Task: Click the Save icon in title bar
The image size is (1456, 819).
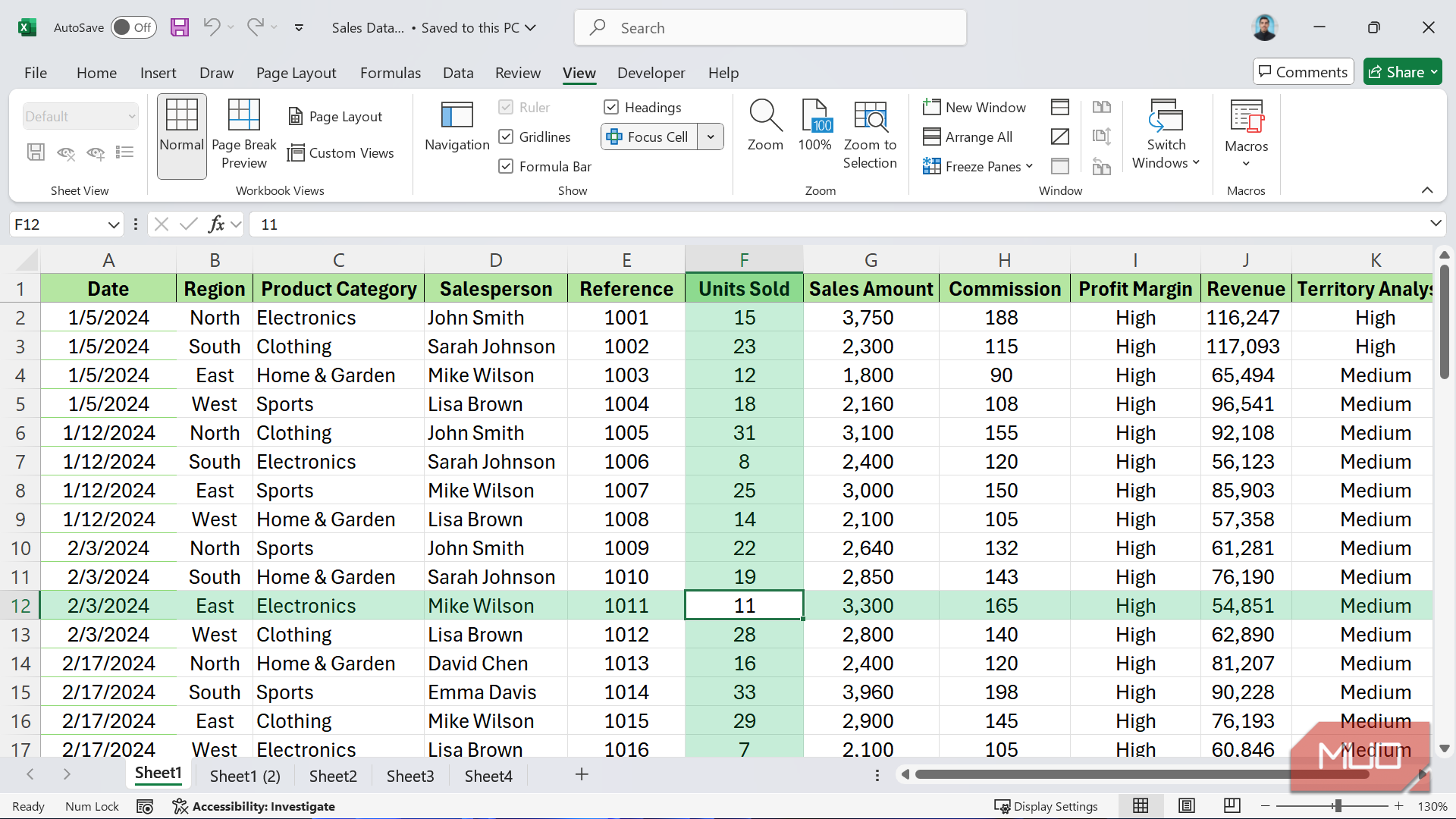Action: point(180,28)
